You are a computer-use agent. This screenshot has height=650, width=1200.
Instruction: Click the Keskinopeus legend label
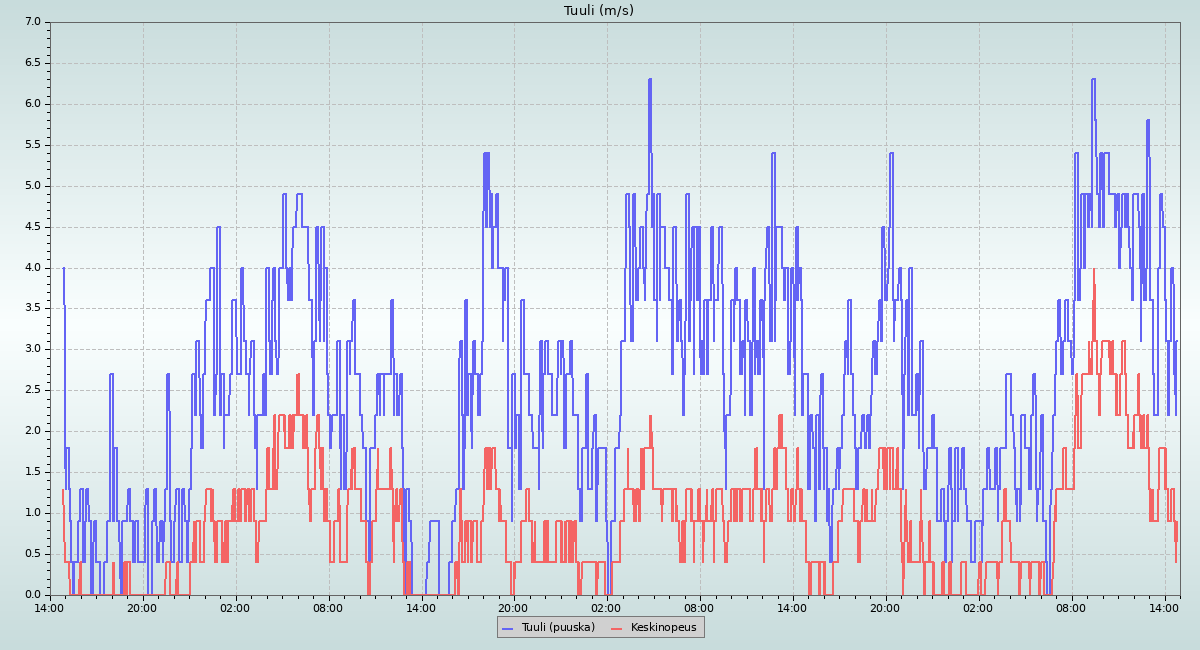click(663, 627)
